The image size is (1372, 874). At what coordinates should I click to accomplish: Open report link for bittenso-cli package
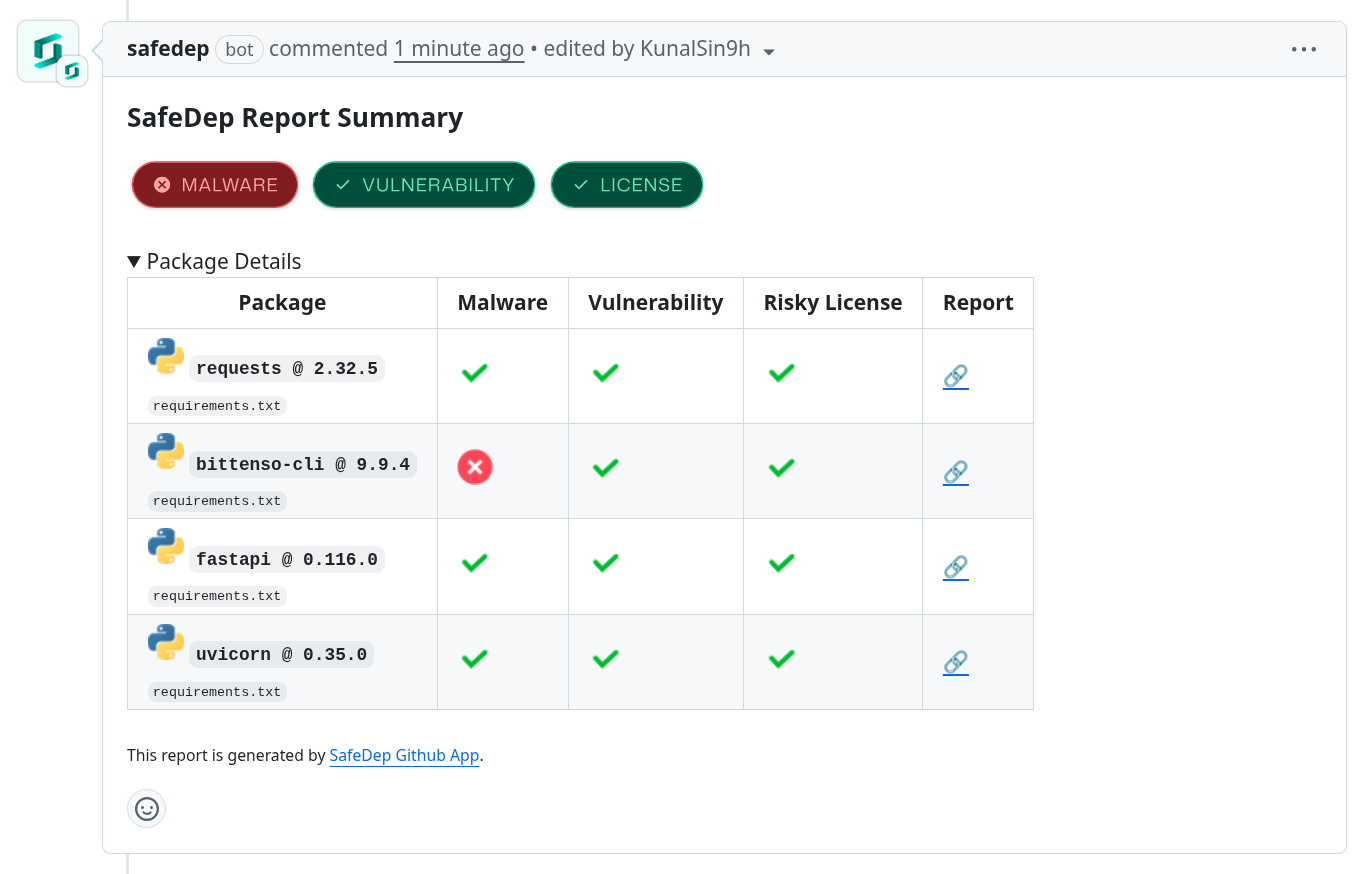(956, 472)
